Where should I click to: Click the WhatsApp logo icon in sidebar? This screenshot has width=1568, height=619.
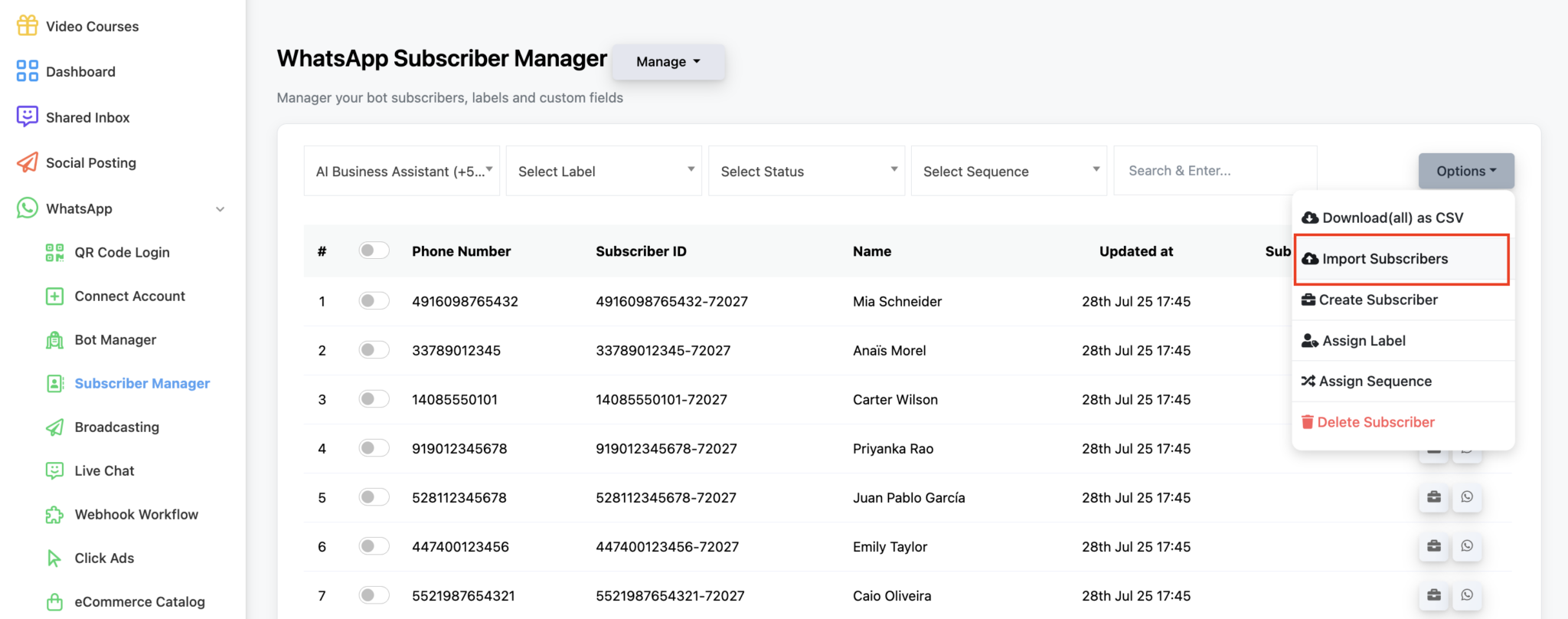pyautogui.click(x=28, y=208)
